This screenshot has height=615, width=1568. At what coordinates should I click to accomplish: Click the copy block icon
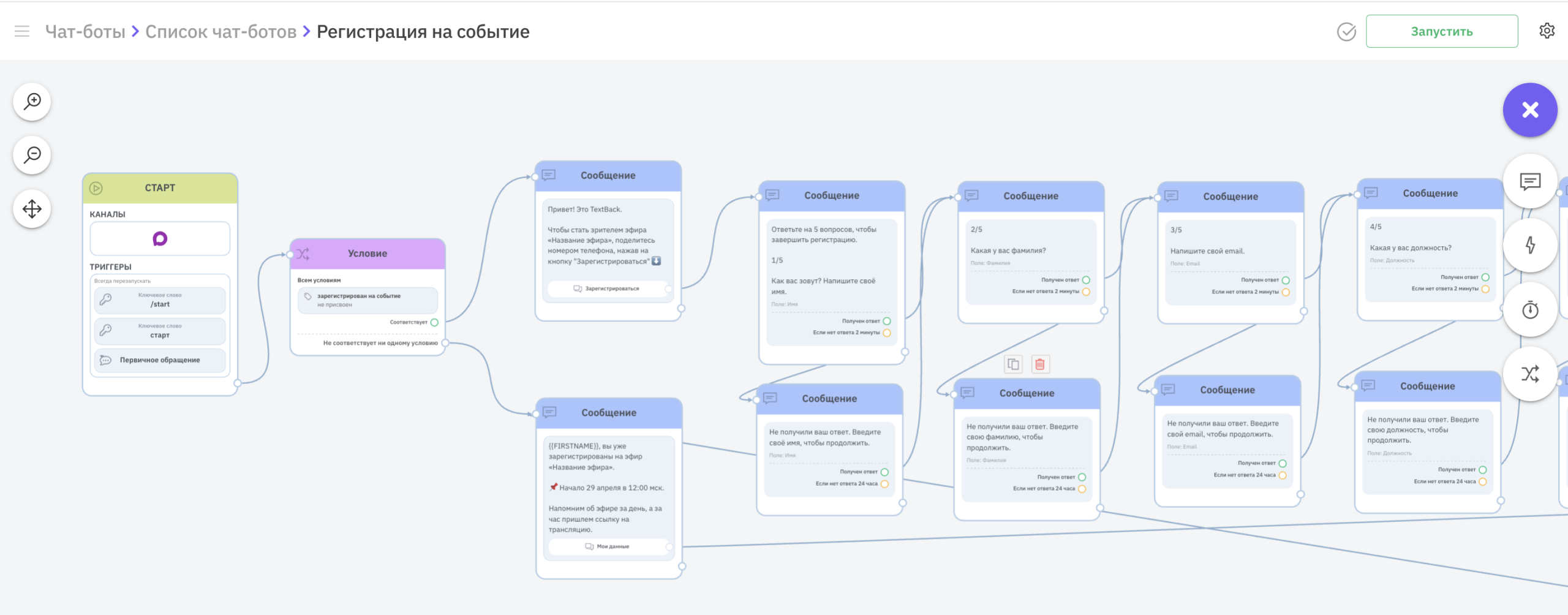(1014, 364)
